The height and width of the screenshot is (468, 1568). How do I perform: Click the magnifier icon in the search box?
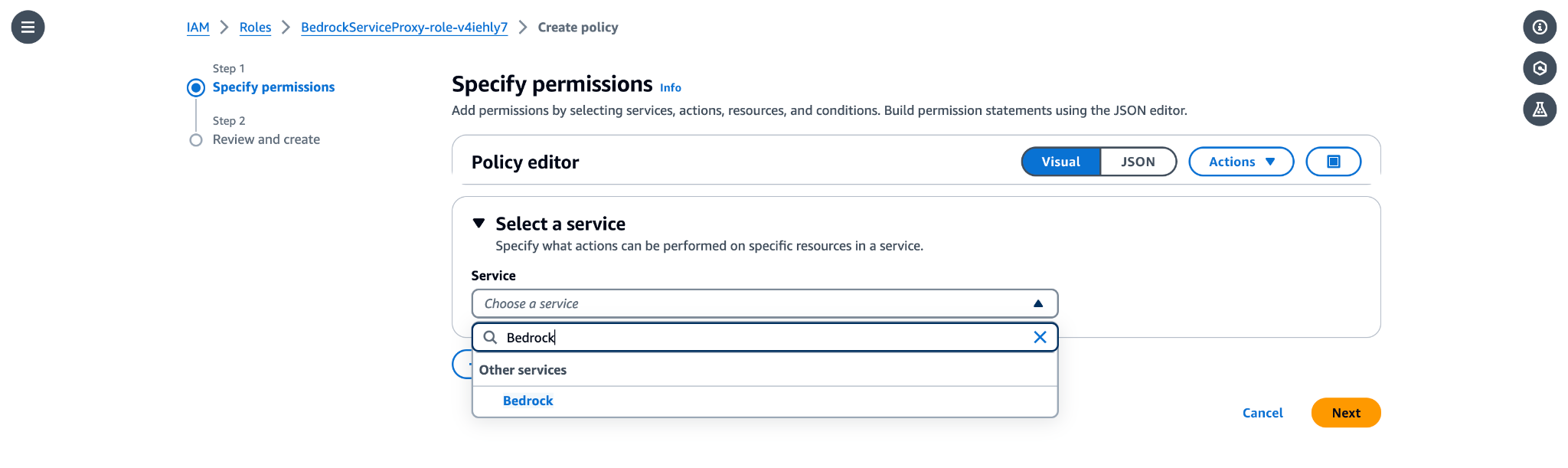[490, 337]
